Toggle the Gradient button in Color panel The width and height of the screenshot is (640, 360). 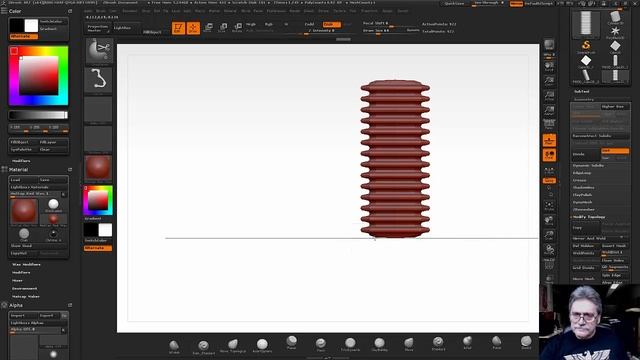tap(53, 29)
